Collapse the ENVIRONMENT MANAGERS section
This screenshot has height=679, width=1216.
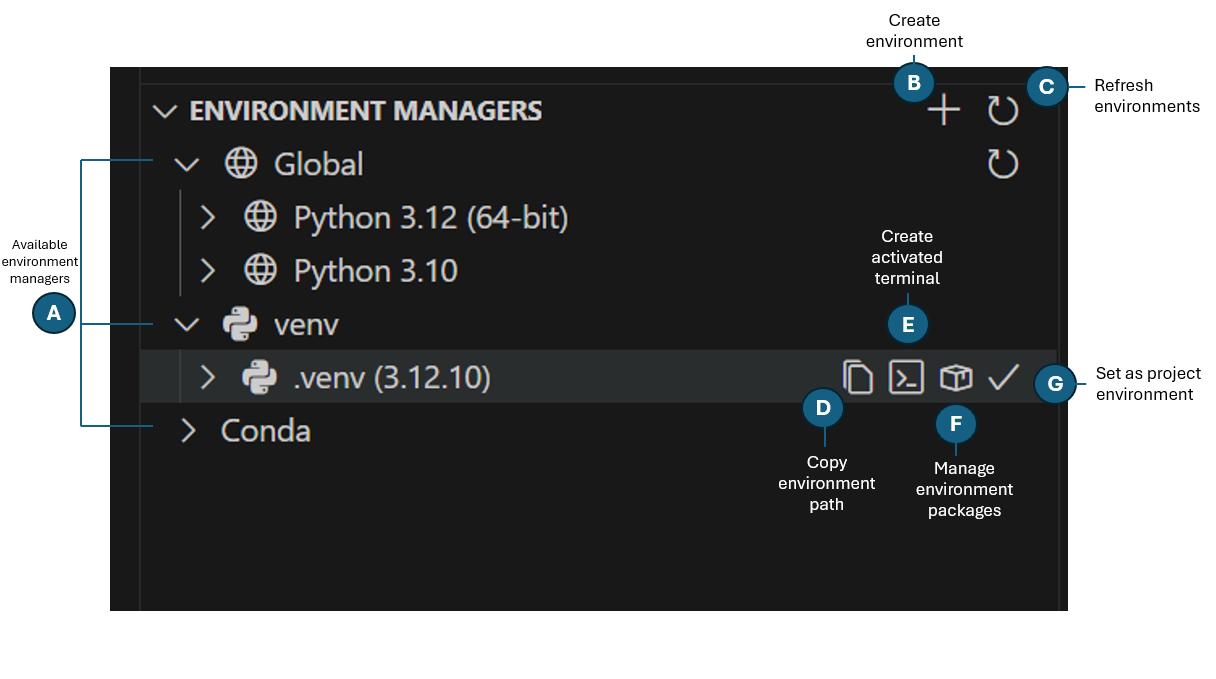pyautogui.click(x=165, y=112)
